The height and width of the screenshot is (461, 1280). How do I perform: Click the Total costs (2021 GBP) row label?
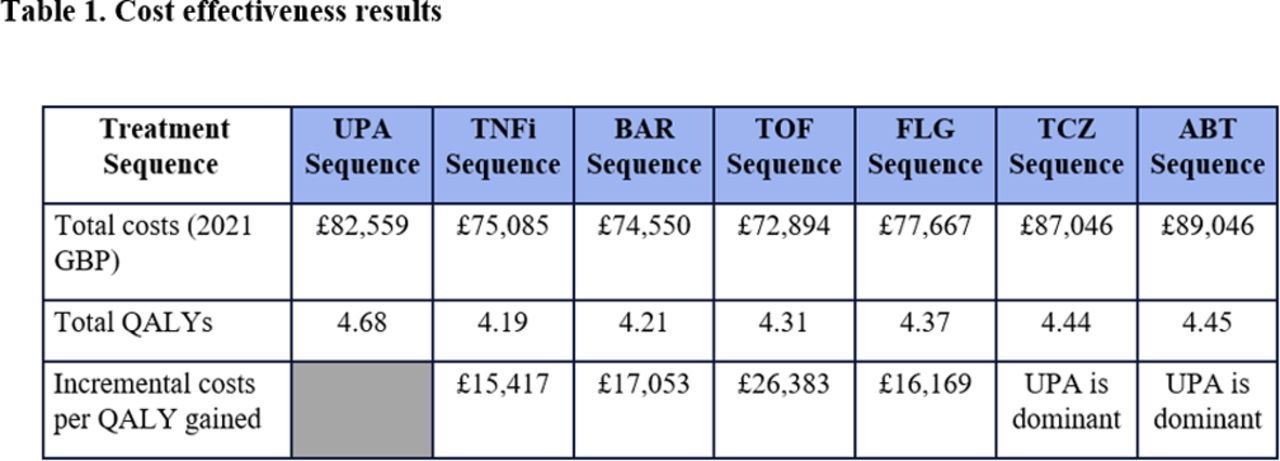[x=153, y=241]
